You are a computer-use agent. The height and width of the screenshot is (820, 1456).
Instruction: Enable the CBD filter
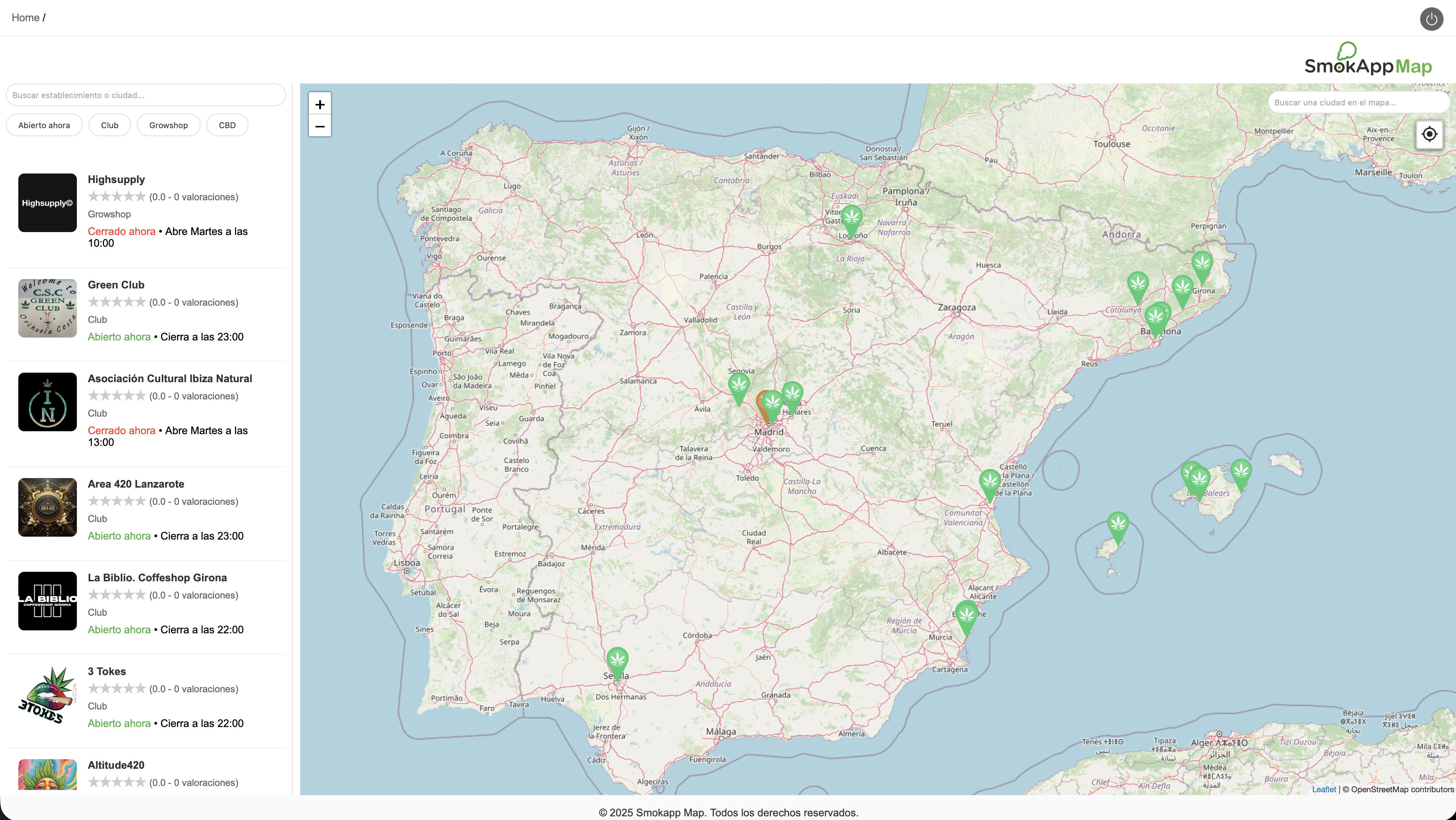(227, 125)
